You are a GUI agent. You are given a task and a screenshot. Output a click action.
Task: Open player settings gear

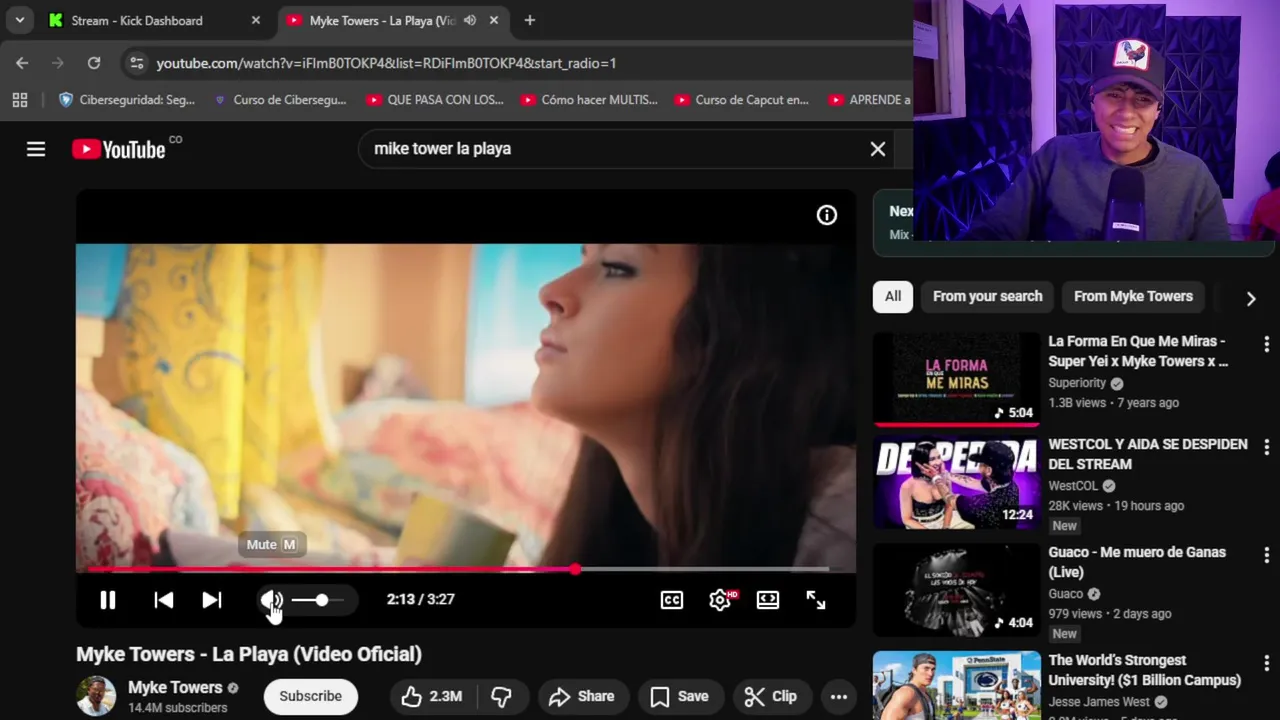[720, 600]
